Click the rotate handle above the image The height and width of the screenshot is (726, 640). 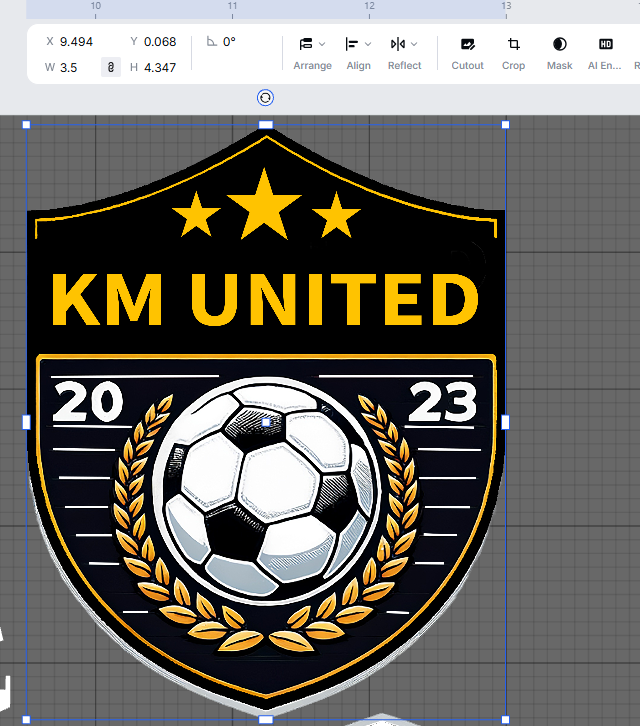265,98
